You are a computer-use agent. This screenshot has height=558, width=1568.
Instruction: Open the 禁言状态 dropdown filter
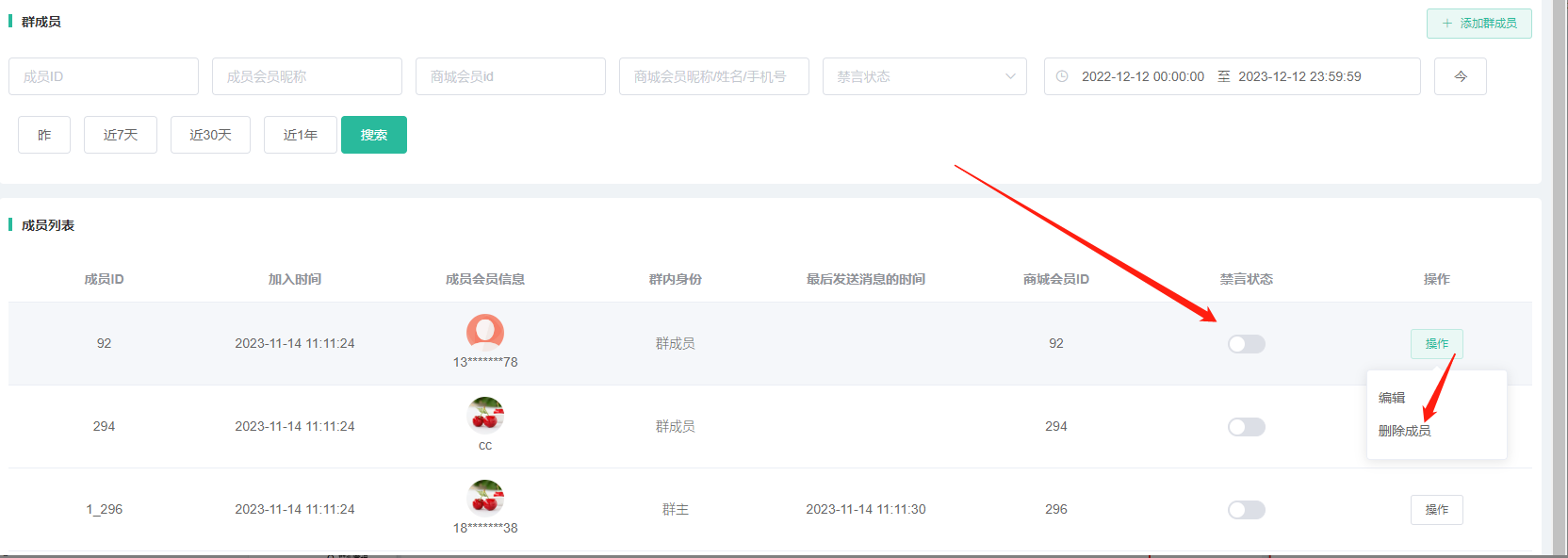pyautogui.click(x=923, y=76)
